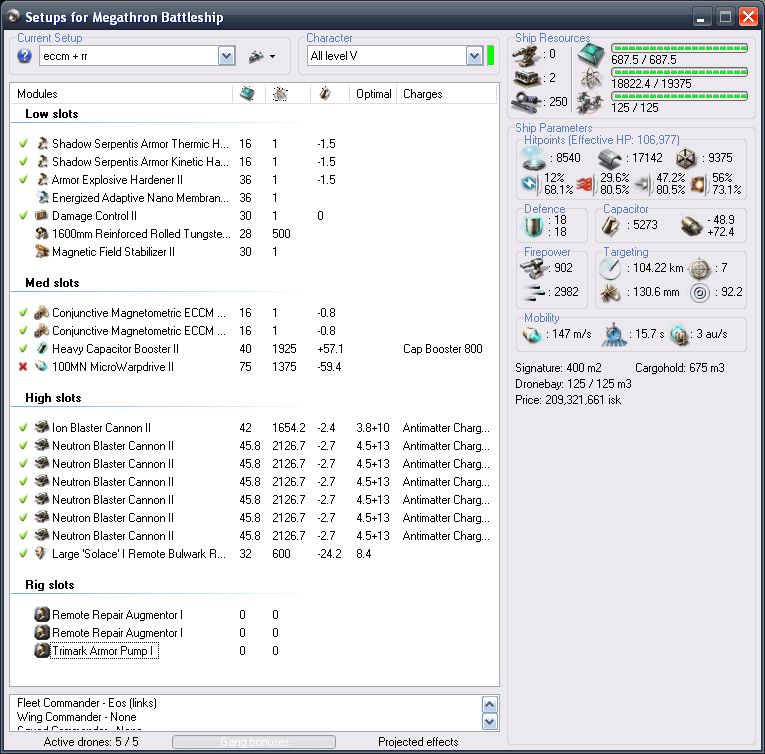Click the armor hitpoints icon
The width and height of the screenshot is (765, 754).
610,159
